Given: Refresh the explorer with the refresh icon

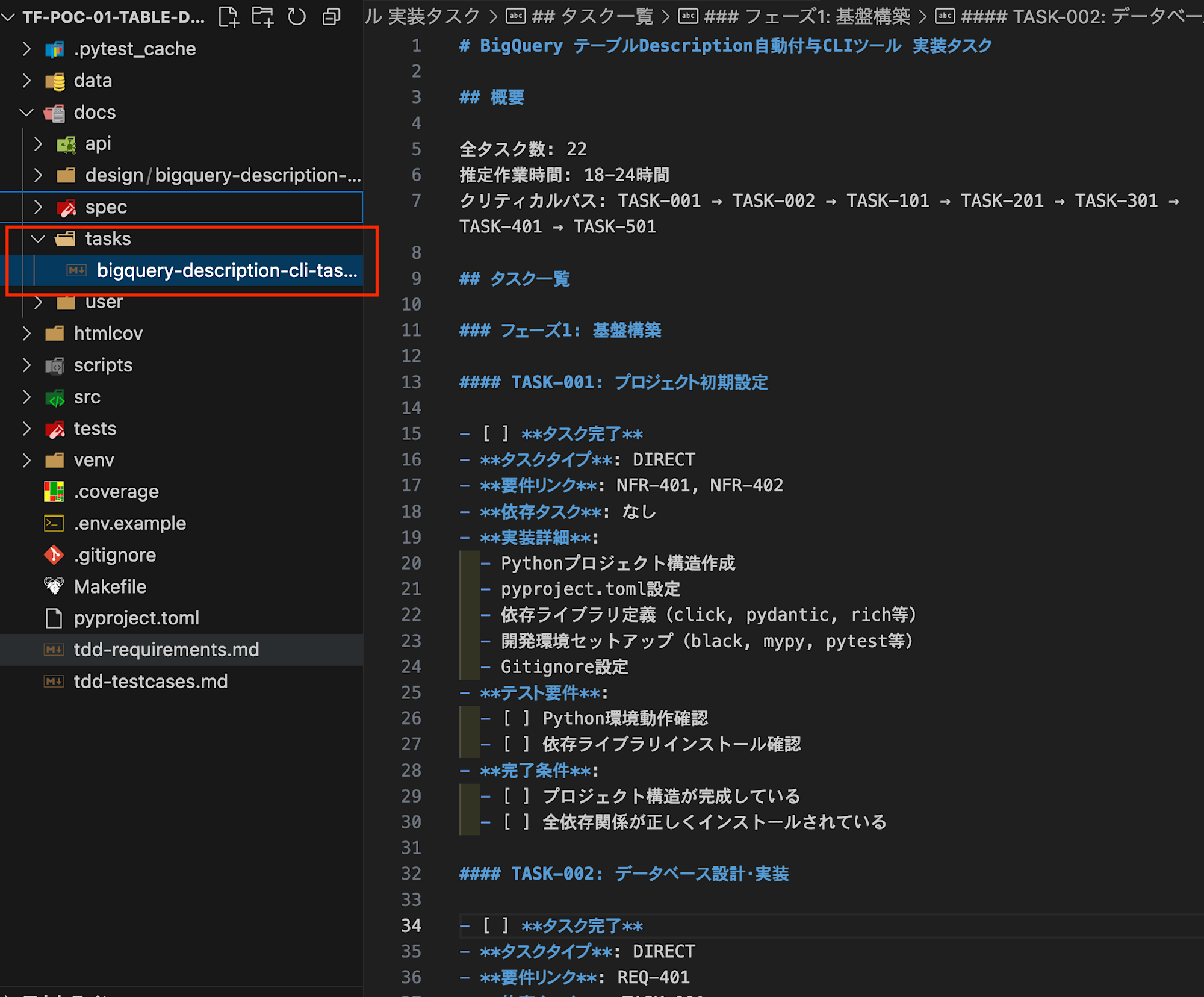Looking at the screenshot, I should [x=296, y=17].
